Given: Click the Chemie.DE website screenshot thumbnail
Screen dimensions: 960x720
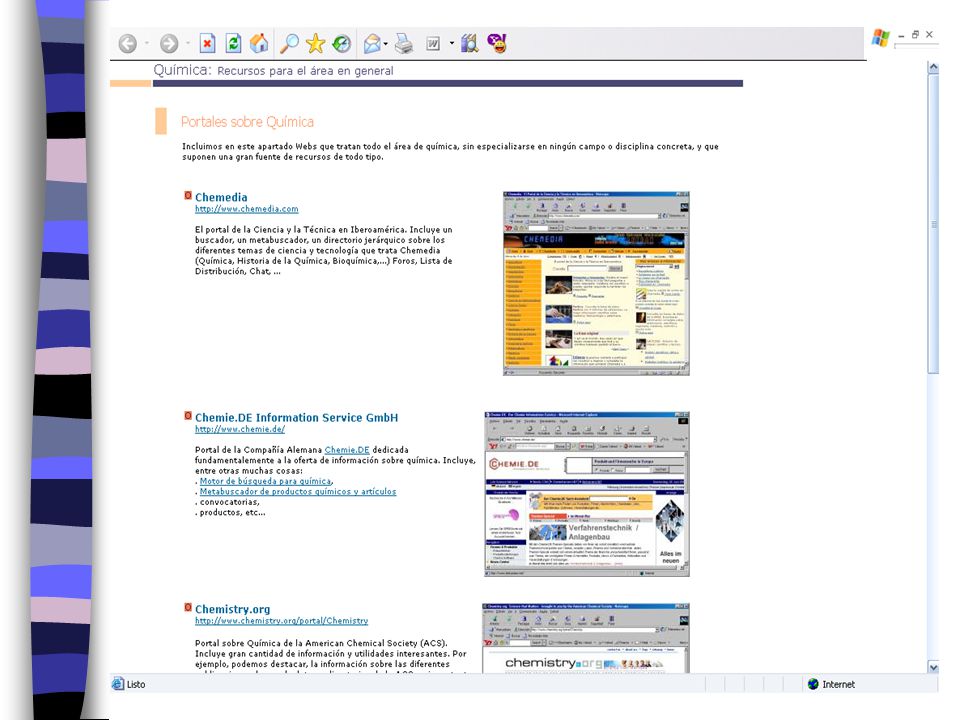Looking at the screenshot, I should [587, 494].
